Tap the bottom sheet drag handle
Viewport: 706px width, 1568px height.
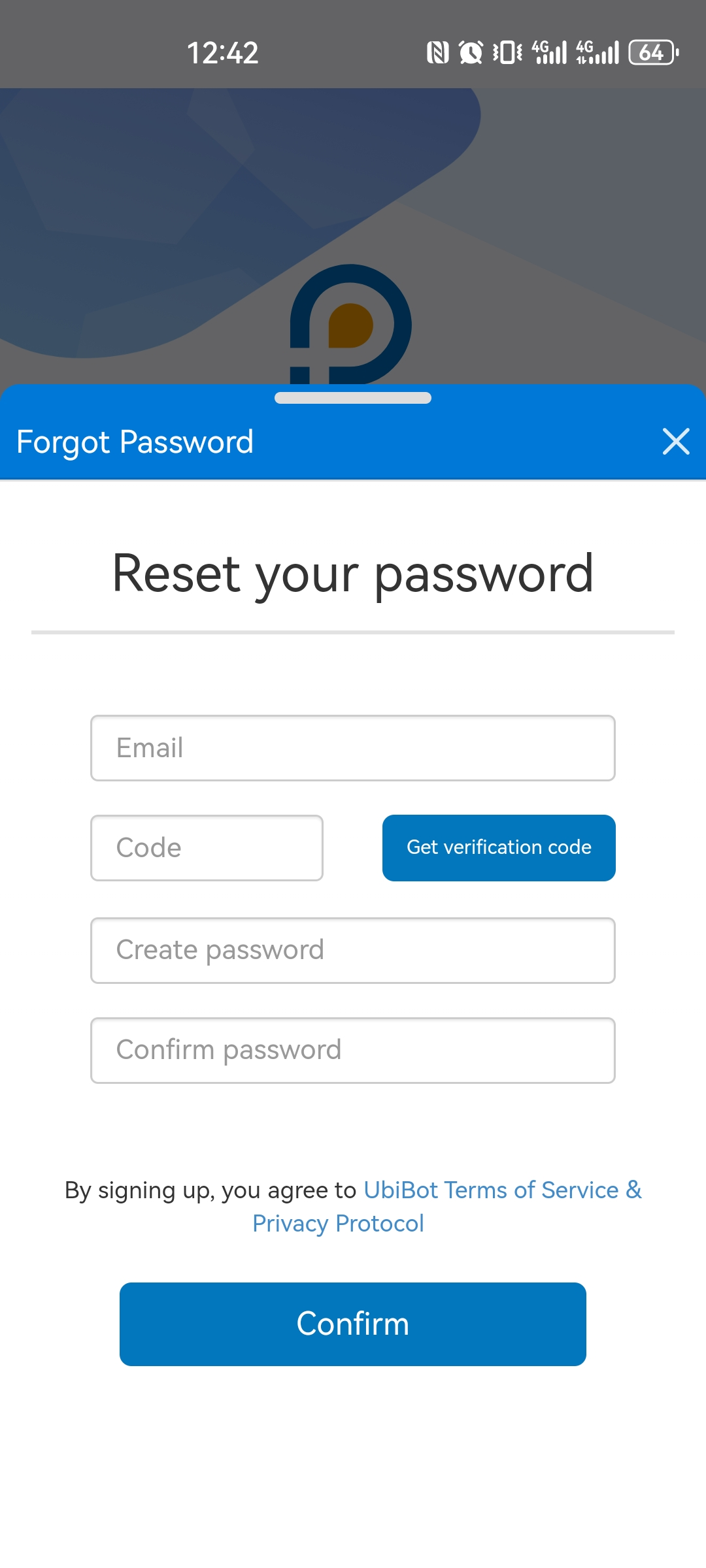pyautogui.click(x=353, y=398)
